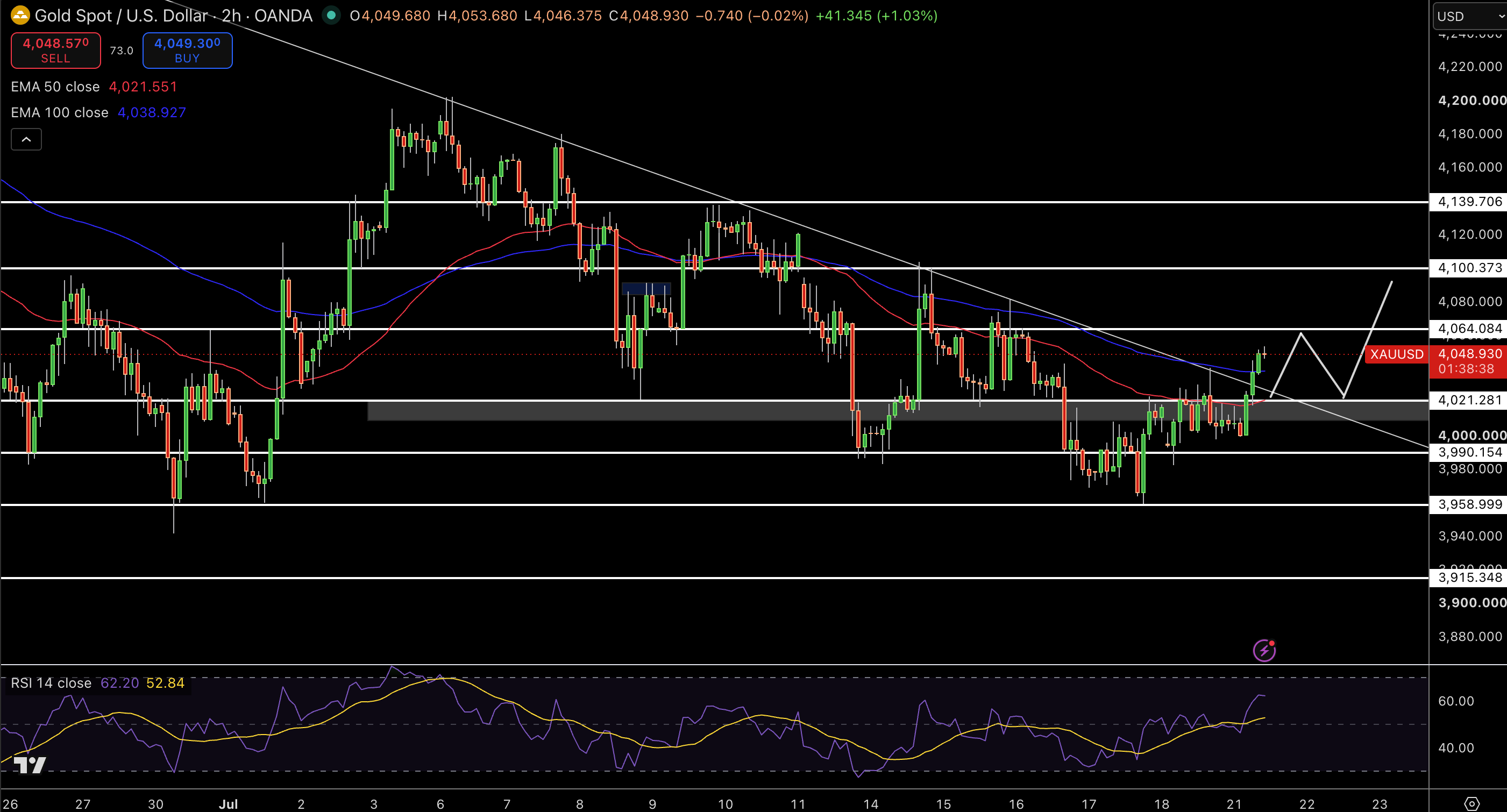Click the 4,160.000 price scale label
The height and width of the screenshot is (812, 1507).
1469,167
